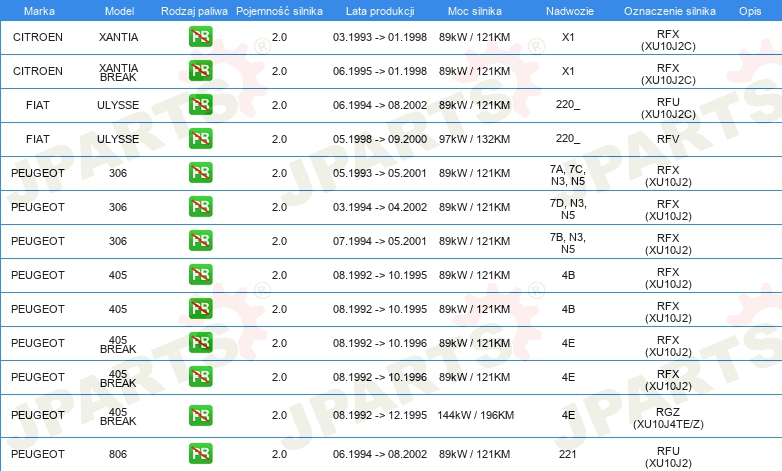The height and width of the screenshot is (471, 782).
Task: Click body code 4E in the 196KM row
Action: point(568,415)
